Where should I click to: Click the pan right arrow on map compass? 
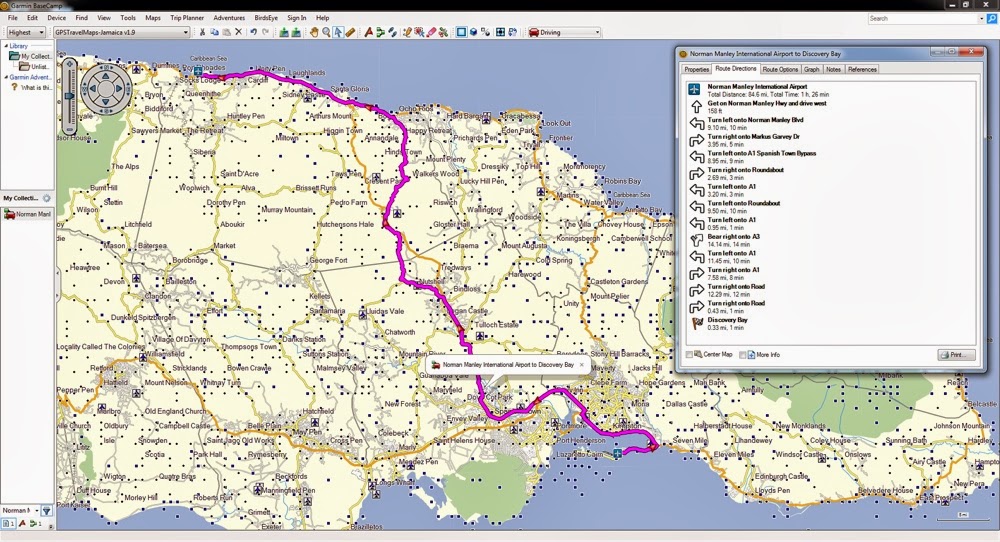coord(121,88)
